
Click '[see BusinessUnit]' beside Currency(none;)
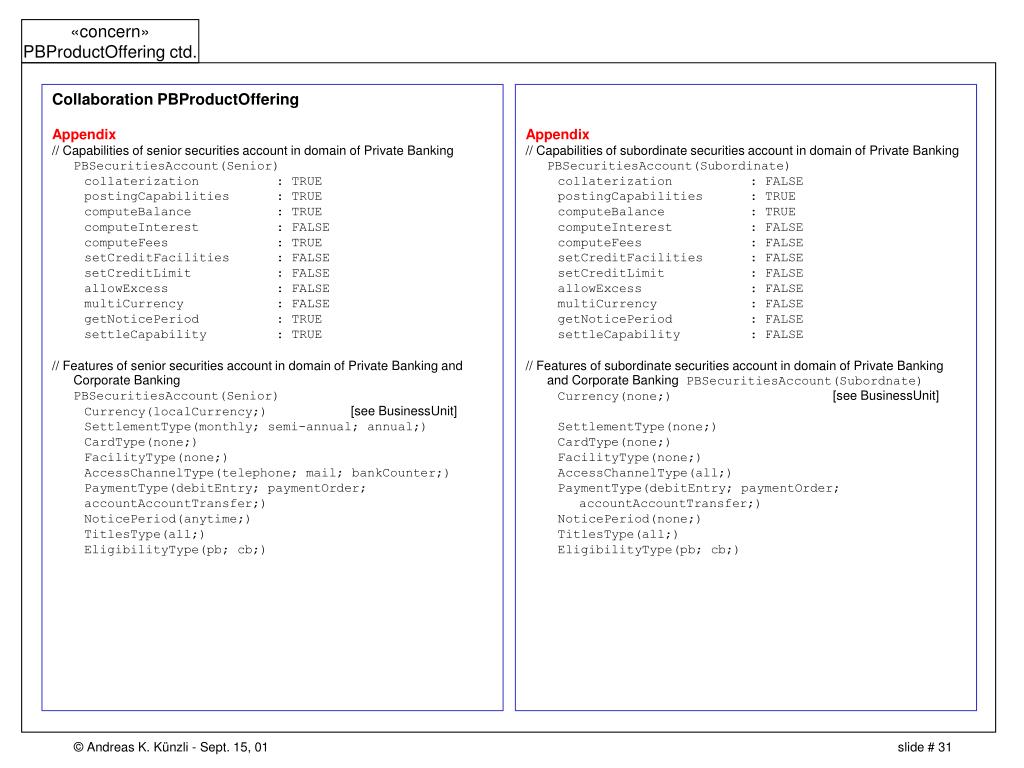(x=886, y=396)
